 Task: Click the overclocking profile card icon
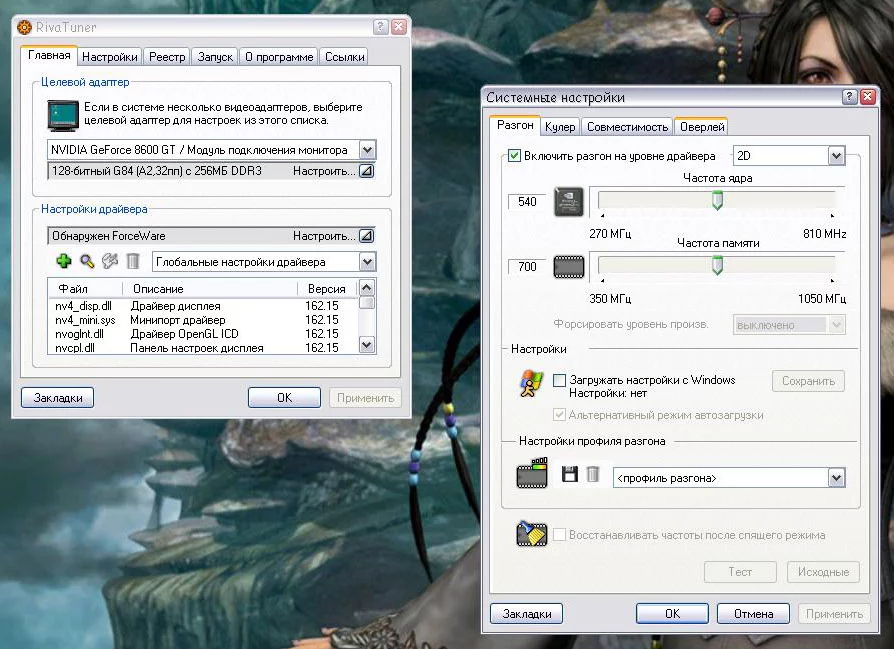coord(532,473)
